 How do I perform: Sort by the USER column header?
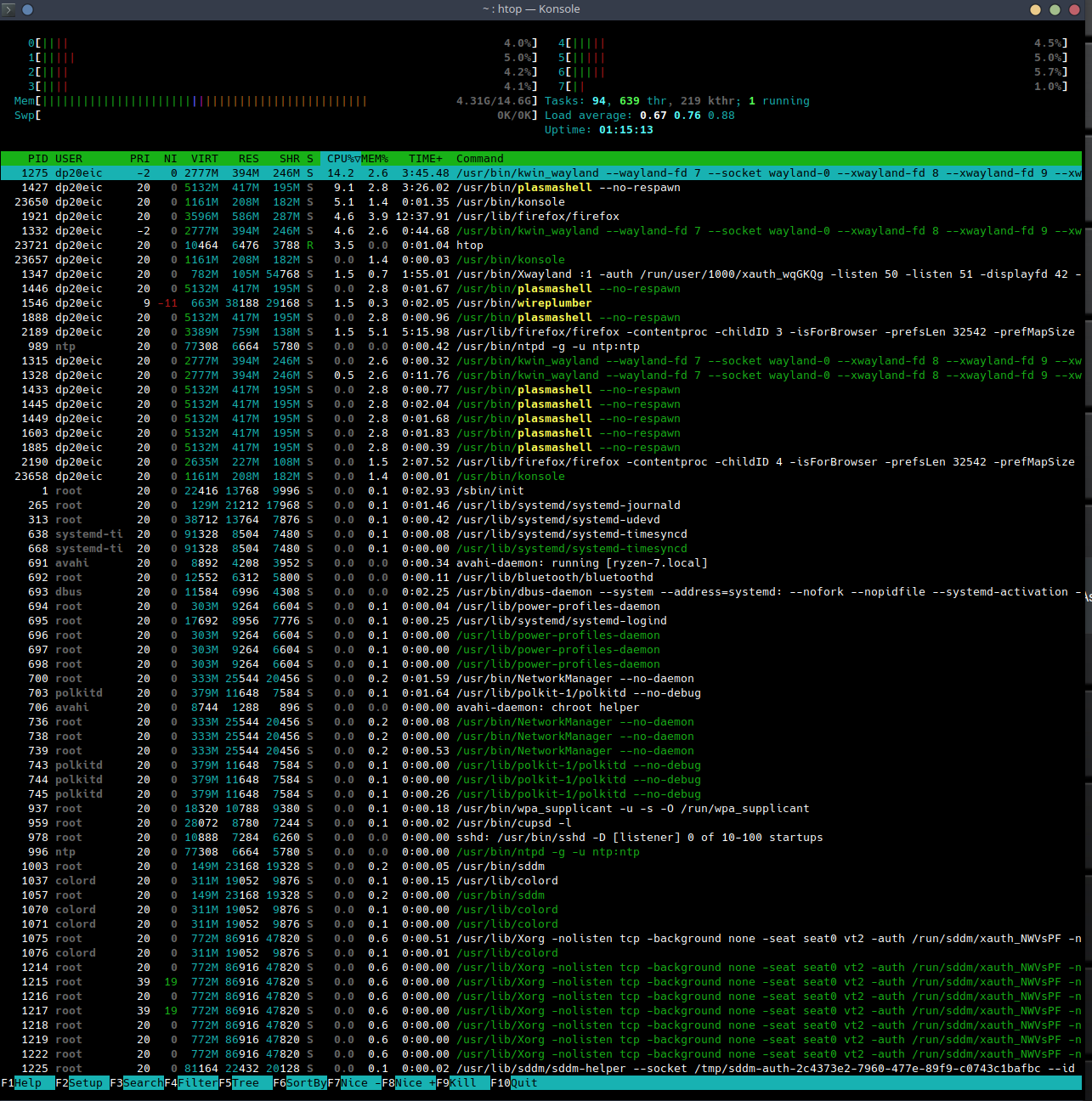click(x=69, y=159)
